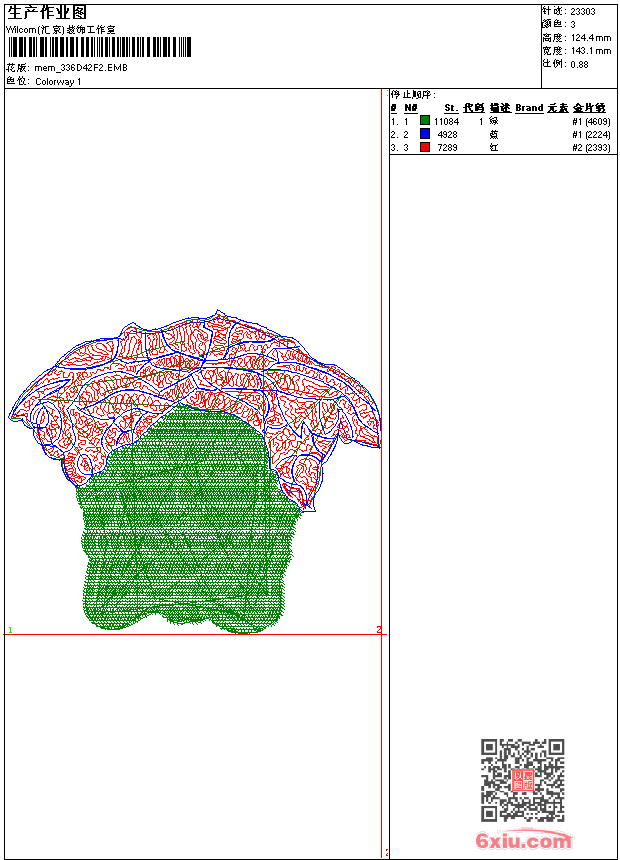Viewport: 620px width, 860px height.
Task: Click the blue thread color swatch
Action: [x=425, y=134]
